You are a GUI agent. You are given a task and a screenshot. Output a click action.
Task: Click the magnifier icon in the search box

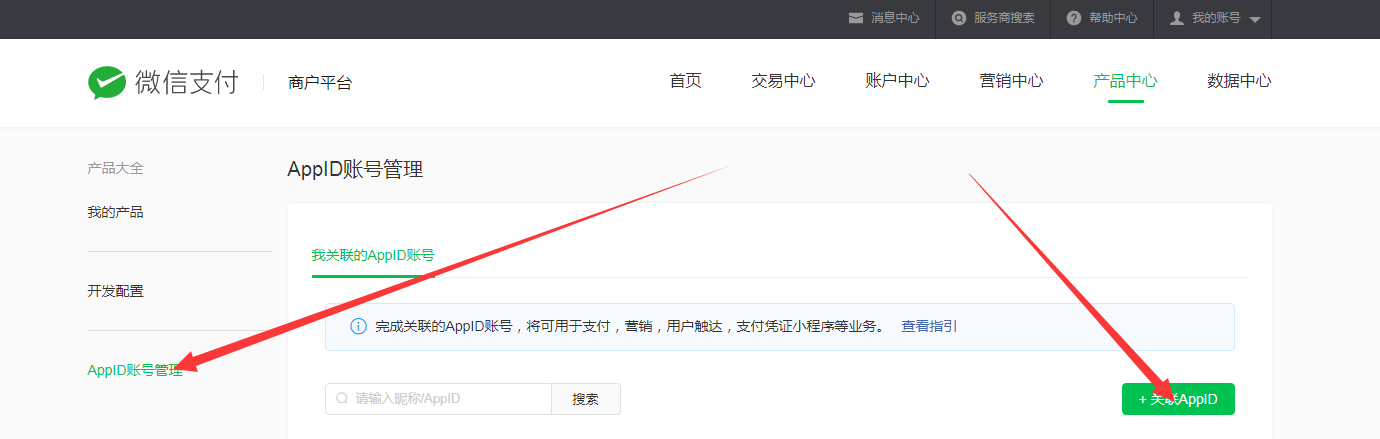pyautogui.click(x=342, y=399)
